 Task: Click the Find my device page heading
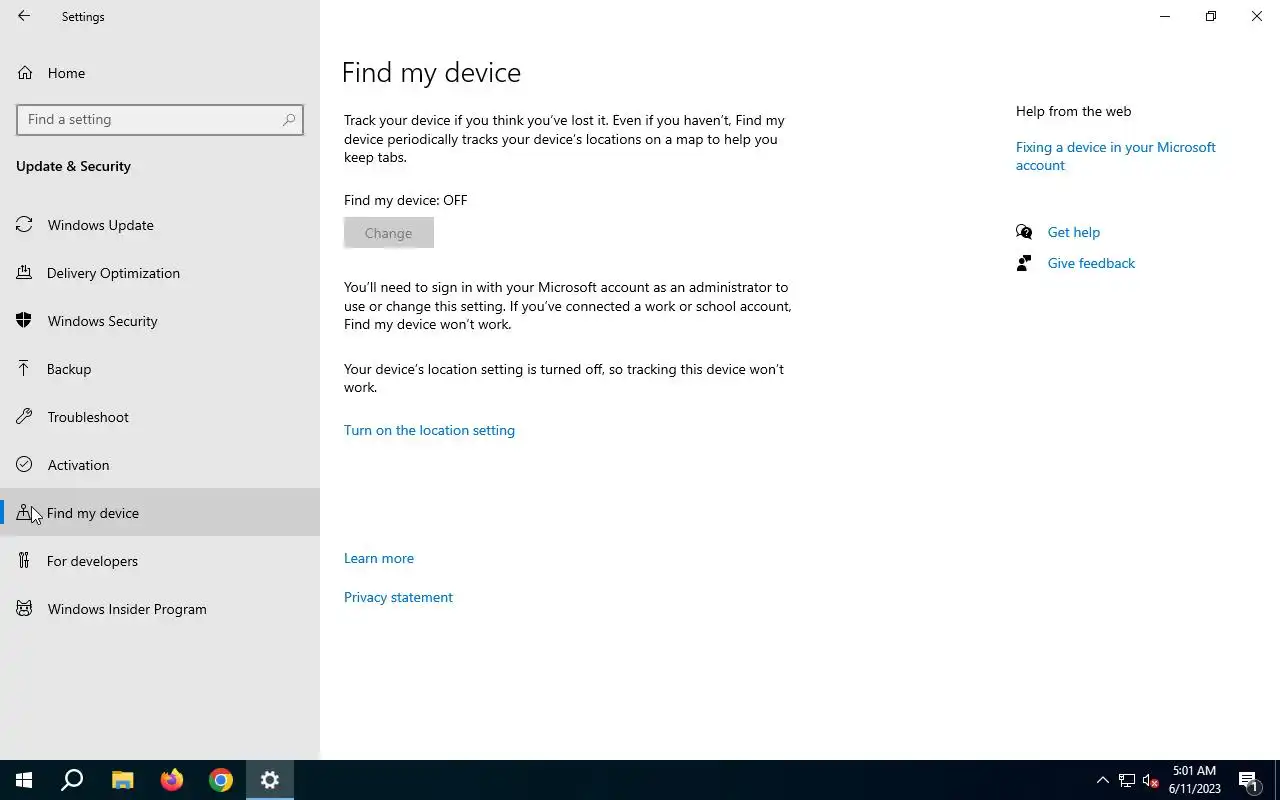(x=431, y=73)
